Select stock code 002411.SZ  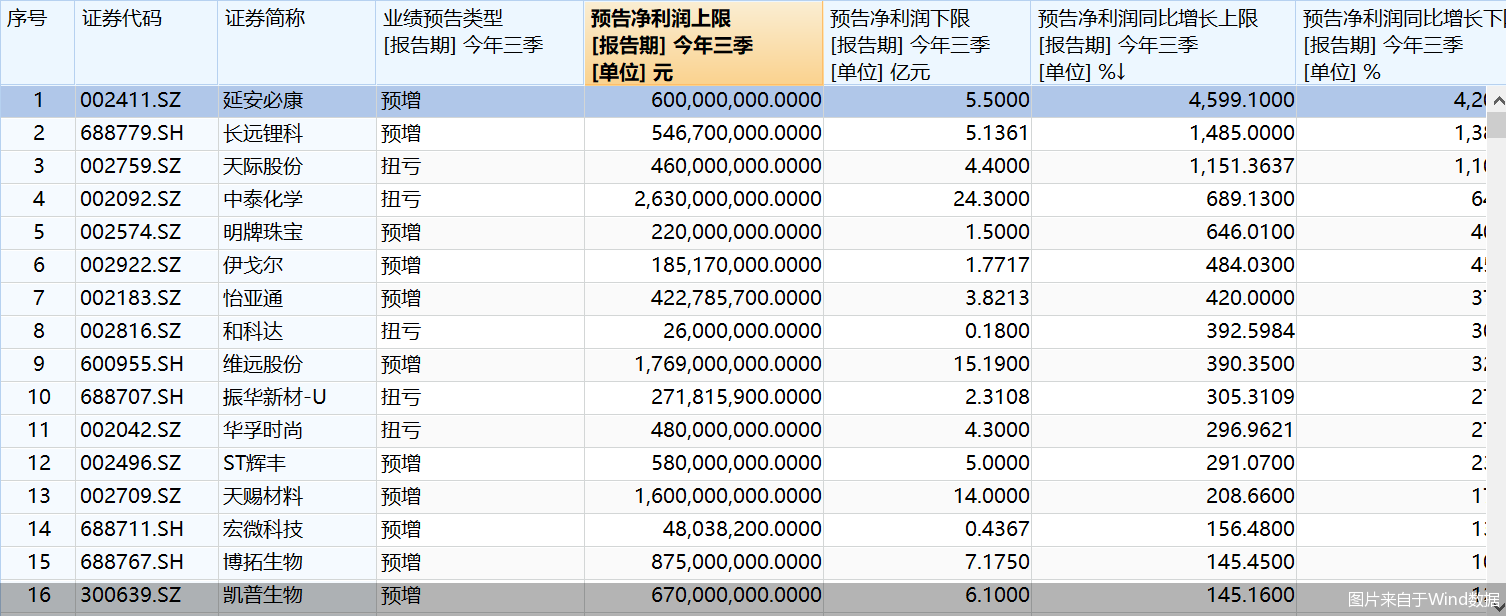pyautogui.click(x=131, y=100)
